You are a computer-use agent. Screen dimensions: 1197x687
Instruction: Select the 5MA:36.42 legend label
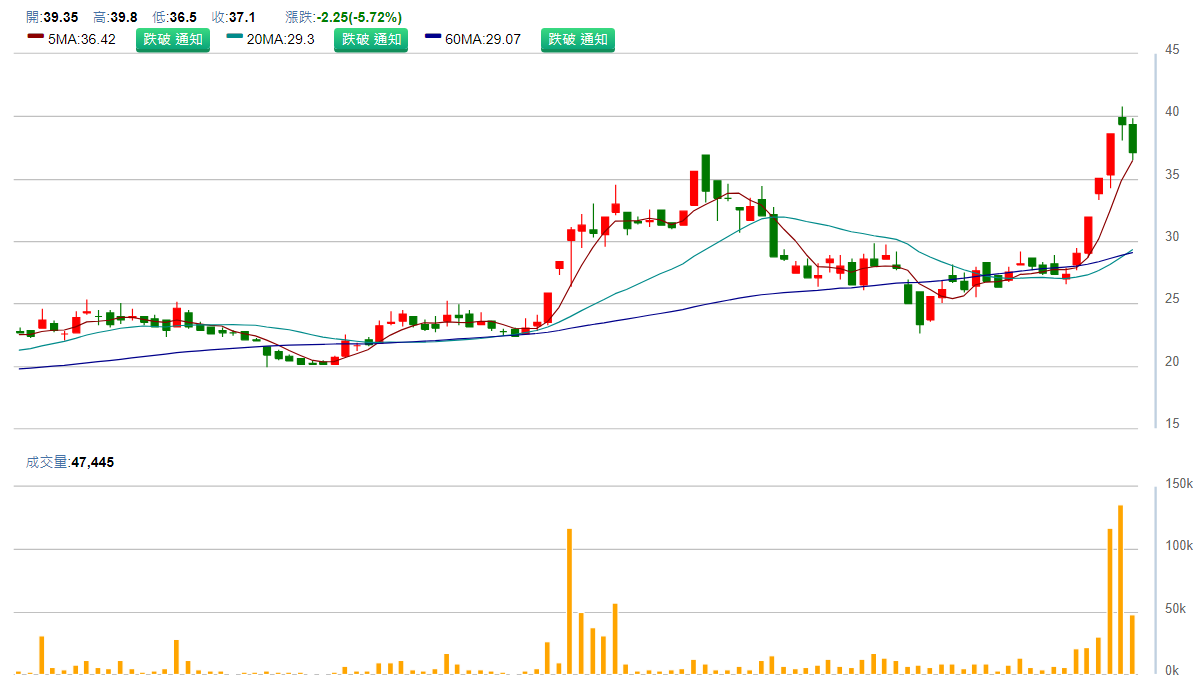pos(83,40)
